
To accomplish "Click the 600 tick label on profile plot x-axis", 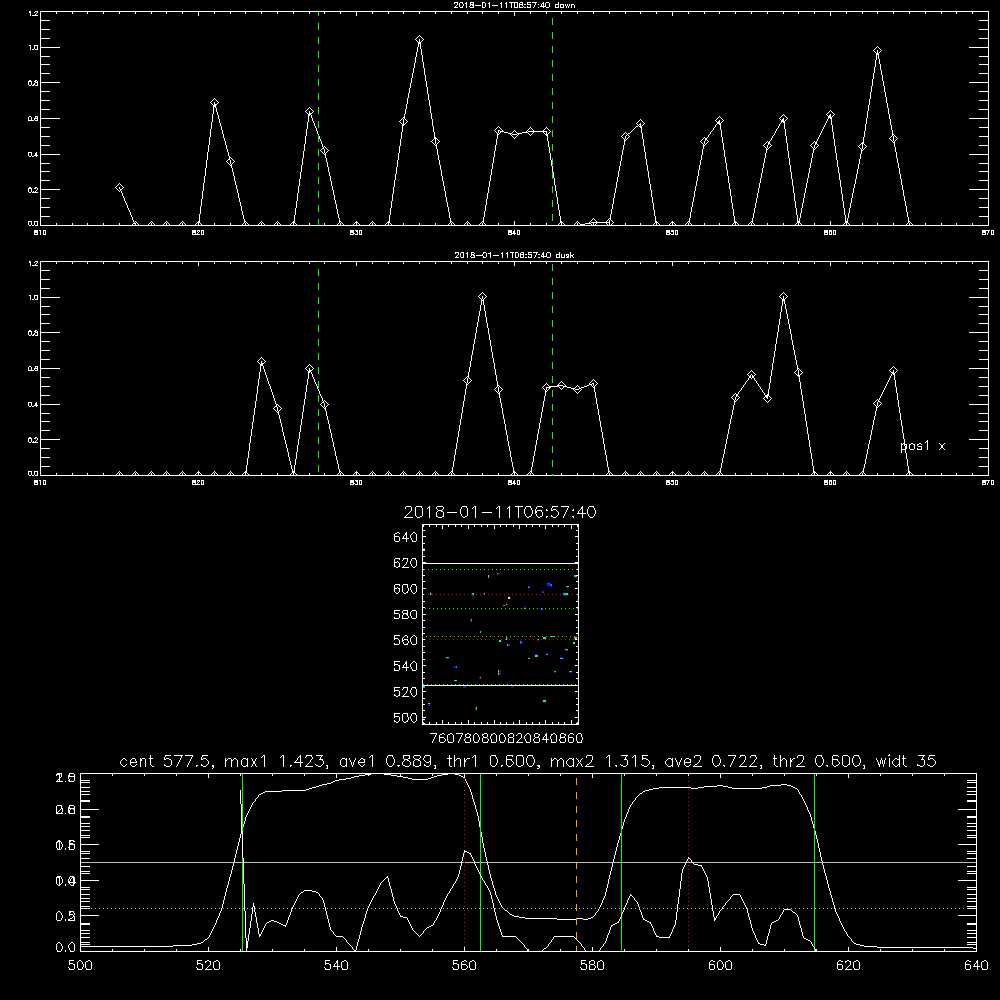I will point(720,966).
